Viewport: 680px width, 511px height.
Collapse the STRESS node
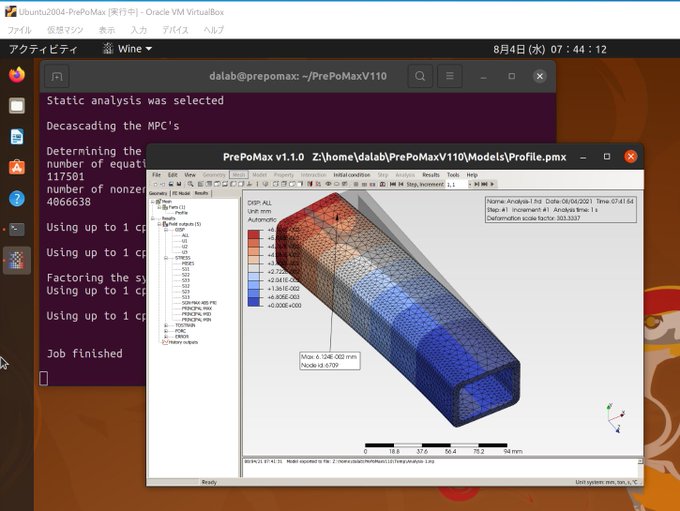point(166,258)
